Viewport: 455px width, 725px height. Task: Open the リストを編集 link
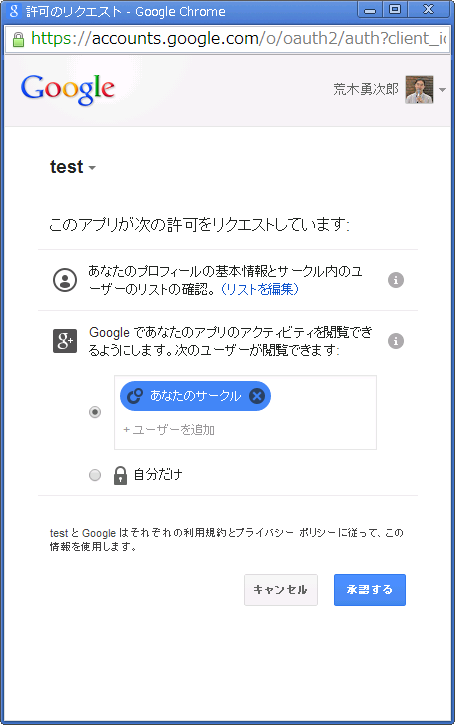tap(260, 289)
